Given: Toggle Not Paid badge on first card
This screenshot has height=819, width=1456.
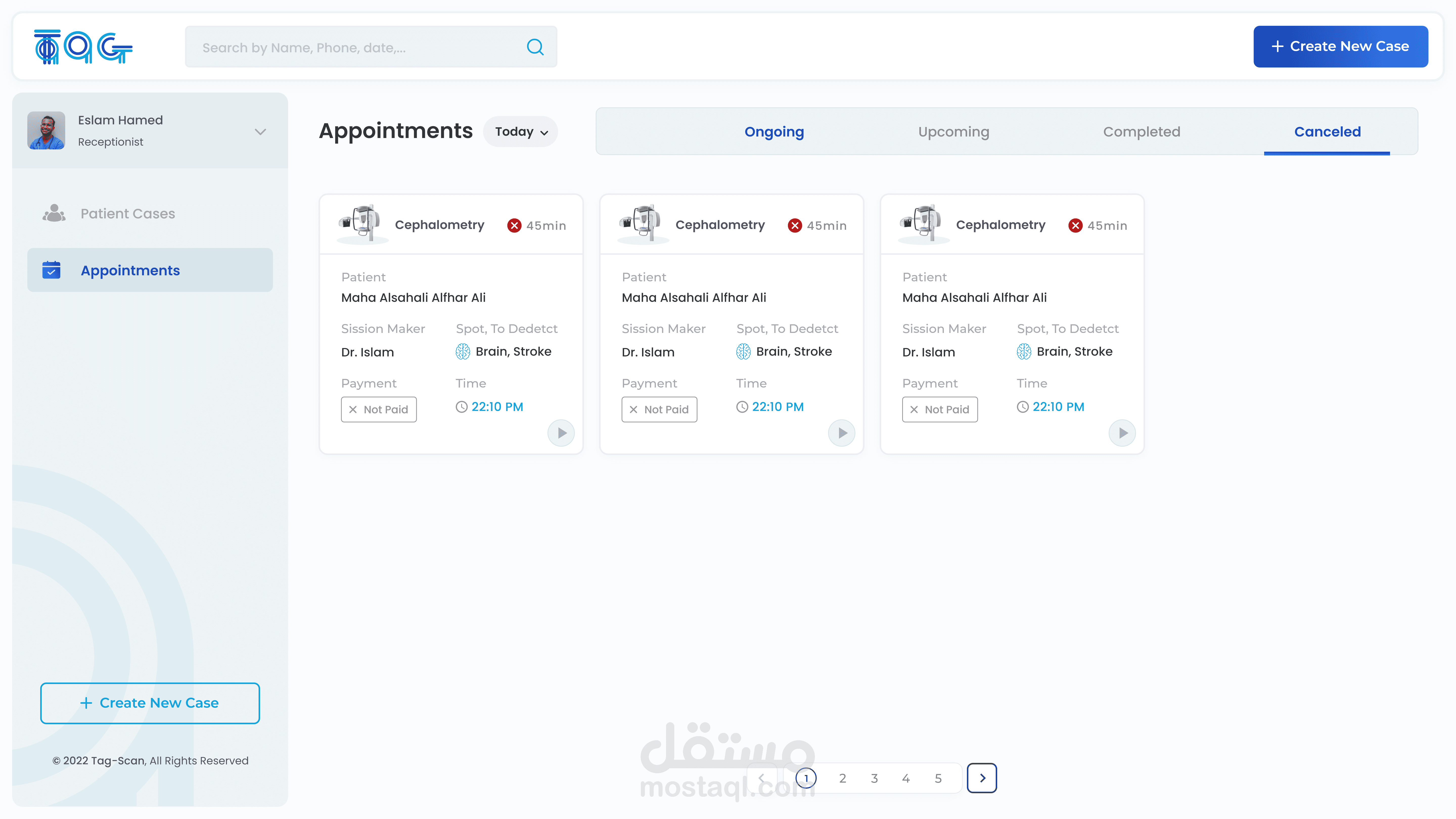Looking at the screenshot, I should point(379,409).
